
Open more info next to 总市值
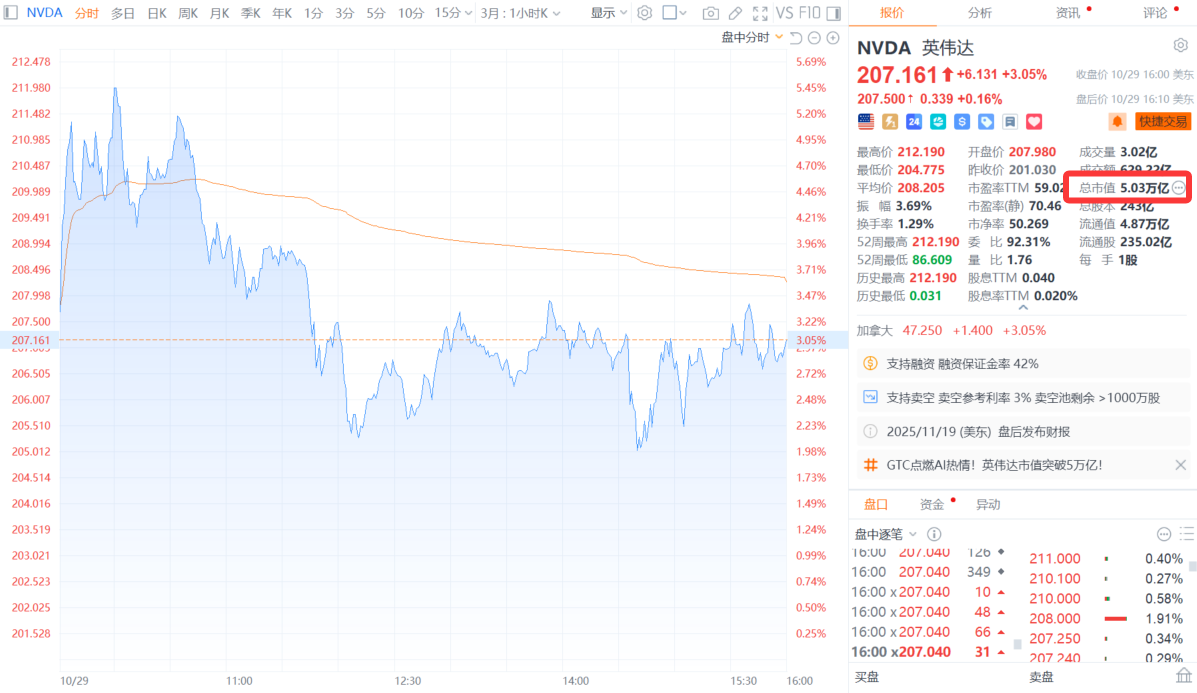[x=1179, y=188]
